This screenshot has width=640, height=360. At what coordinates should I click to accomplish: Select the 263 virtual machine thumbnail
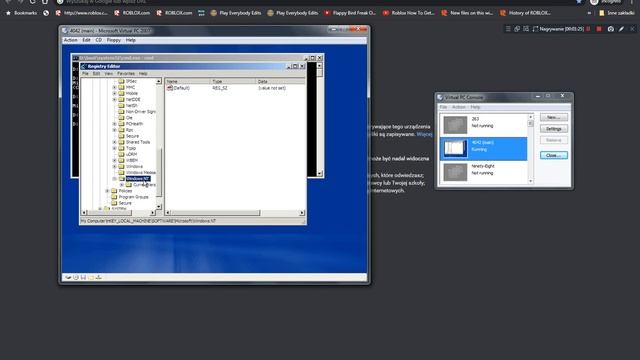[x=455, y=125]
